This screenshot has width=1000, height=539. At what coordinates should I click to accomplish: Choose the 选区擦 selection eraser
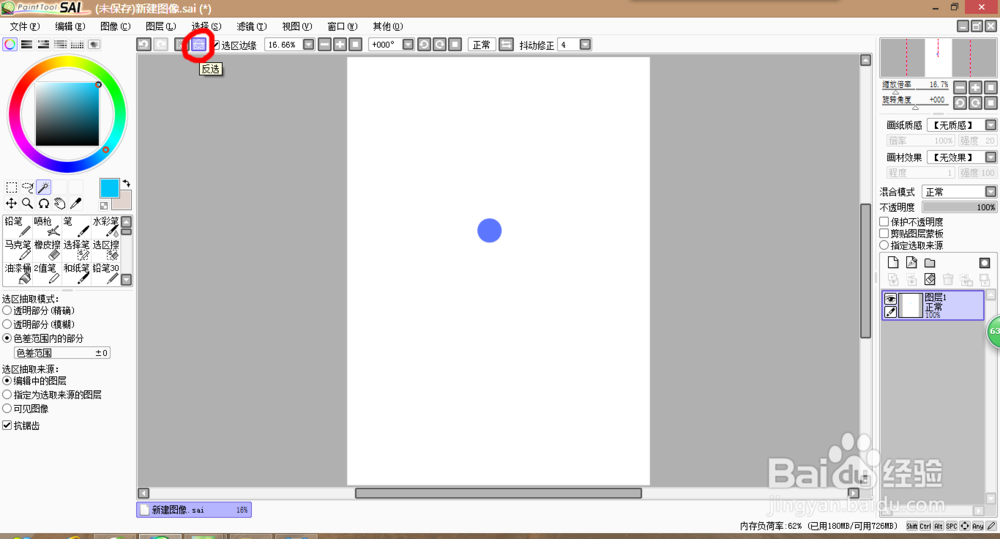coord(105,250)
